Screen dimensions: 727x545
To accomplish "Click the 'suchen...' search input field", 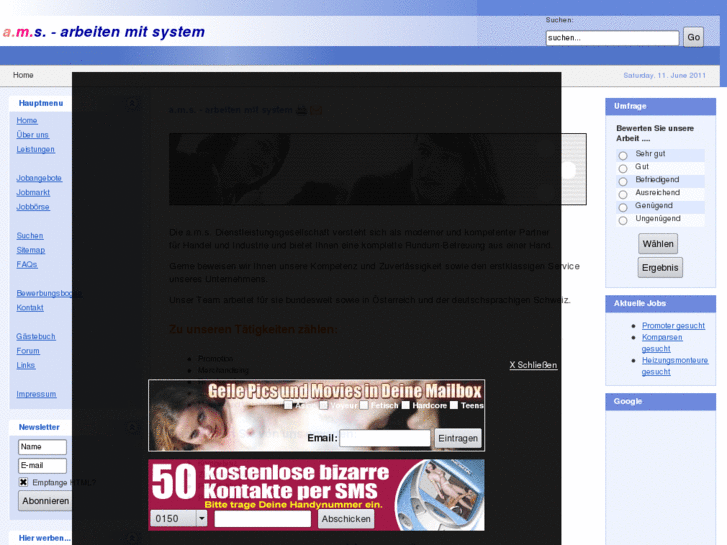I will click(x=612, y=38).
